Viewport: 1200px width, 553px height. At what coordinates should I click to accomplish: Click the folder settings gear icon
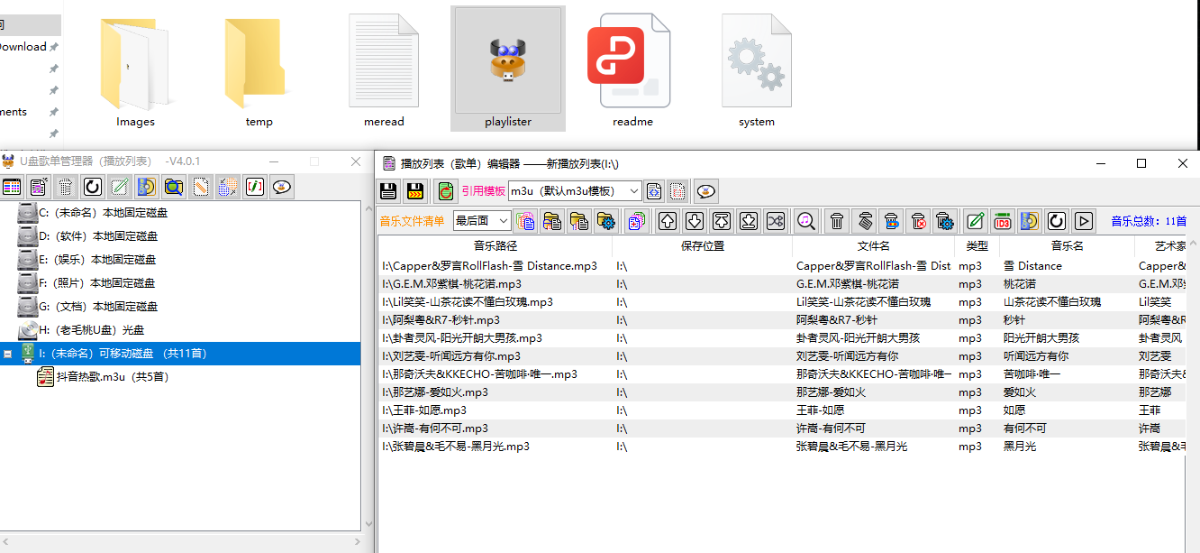[x=605, y=220]
